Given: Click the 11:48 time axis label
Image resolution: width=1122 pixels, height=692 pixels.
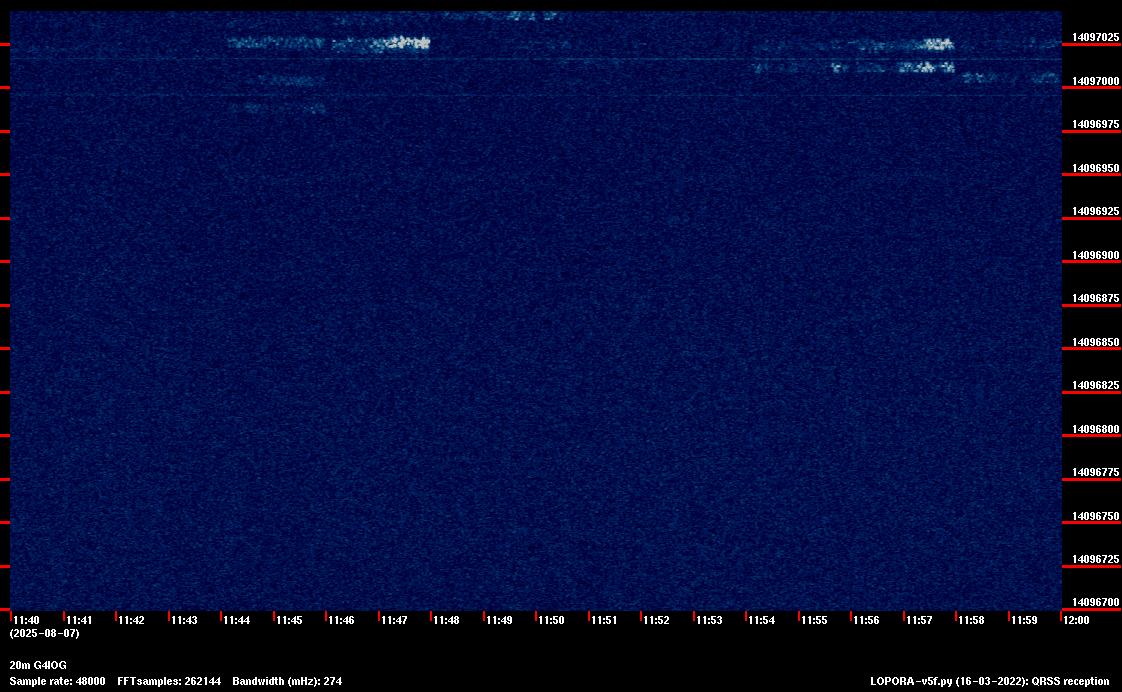Looking at the screenshot, I should point(447,620).
